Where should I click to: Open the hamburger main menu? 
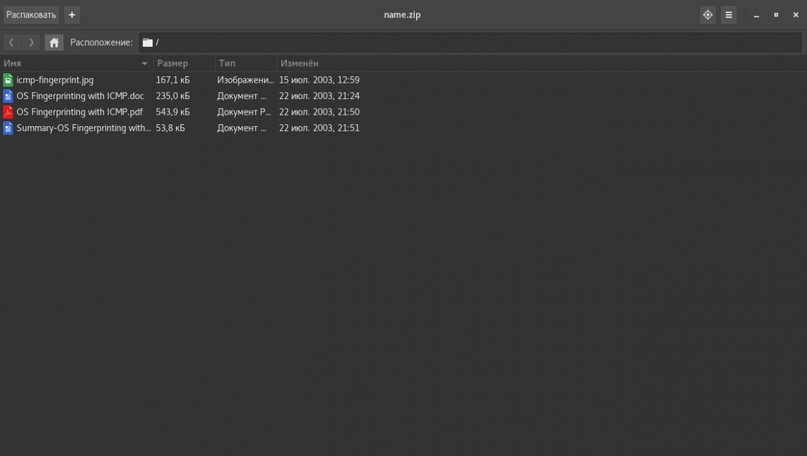(x=729, y=15)
